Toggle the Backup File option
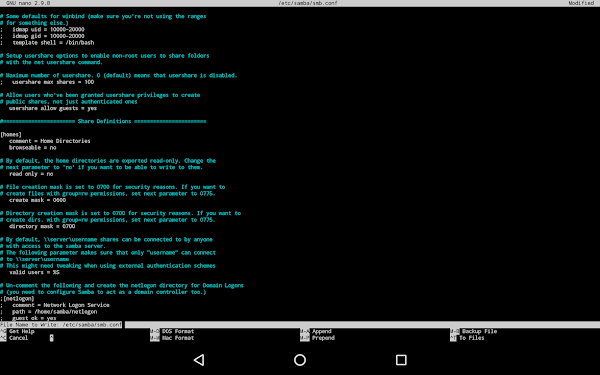 pos(474,331)
